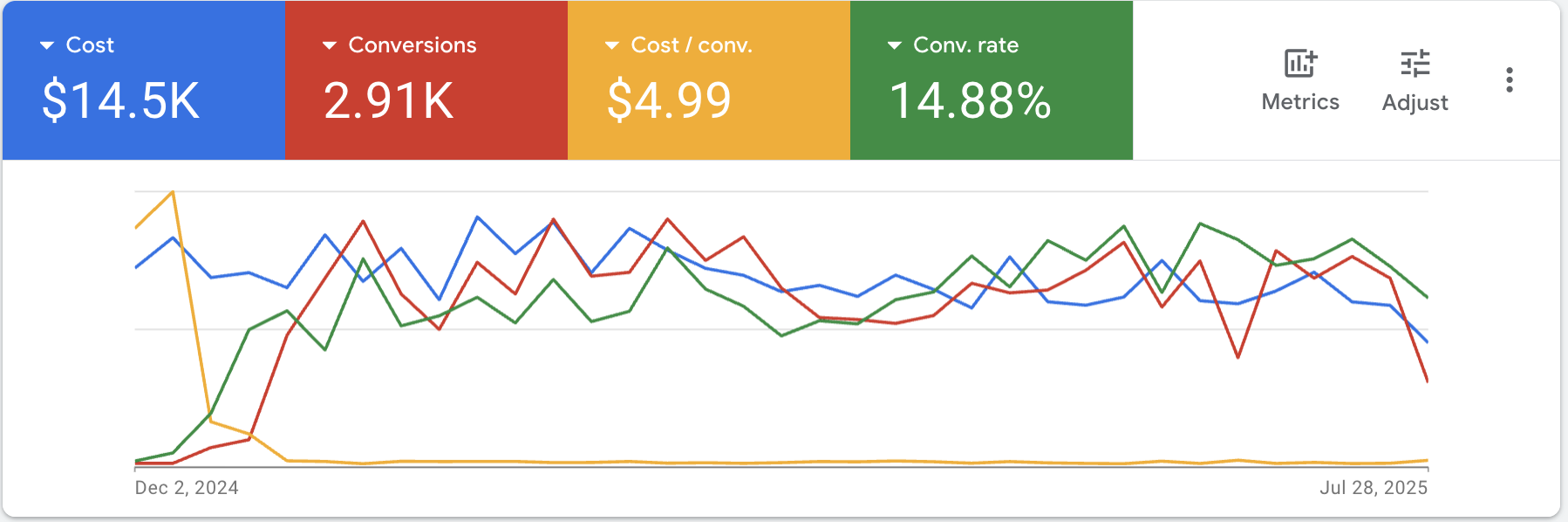Click the sliders symbol in Adjust icon
The width and height of the screenshot is (1568, 522).
[x=1415, y=63]
